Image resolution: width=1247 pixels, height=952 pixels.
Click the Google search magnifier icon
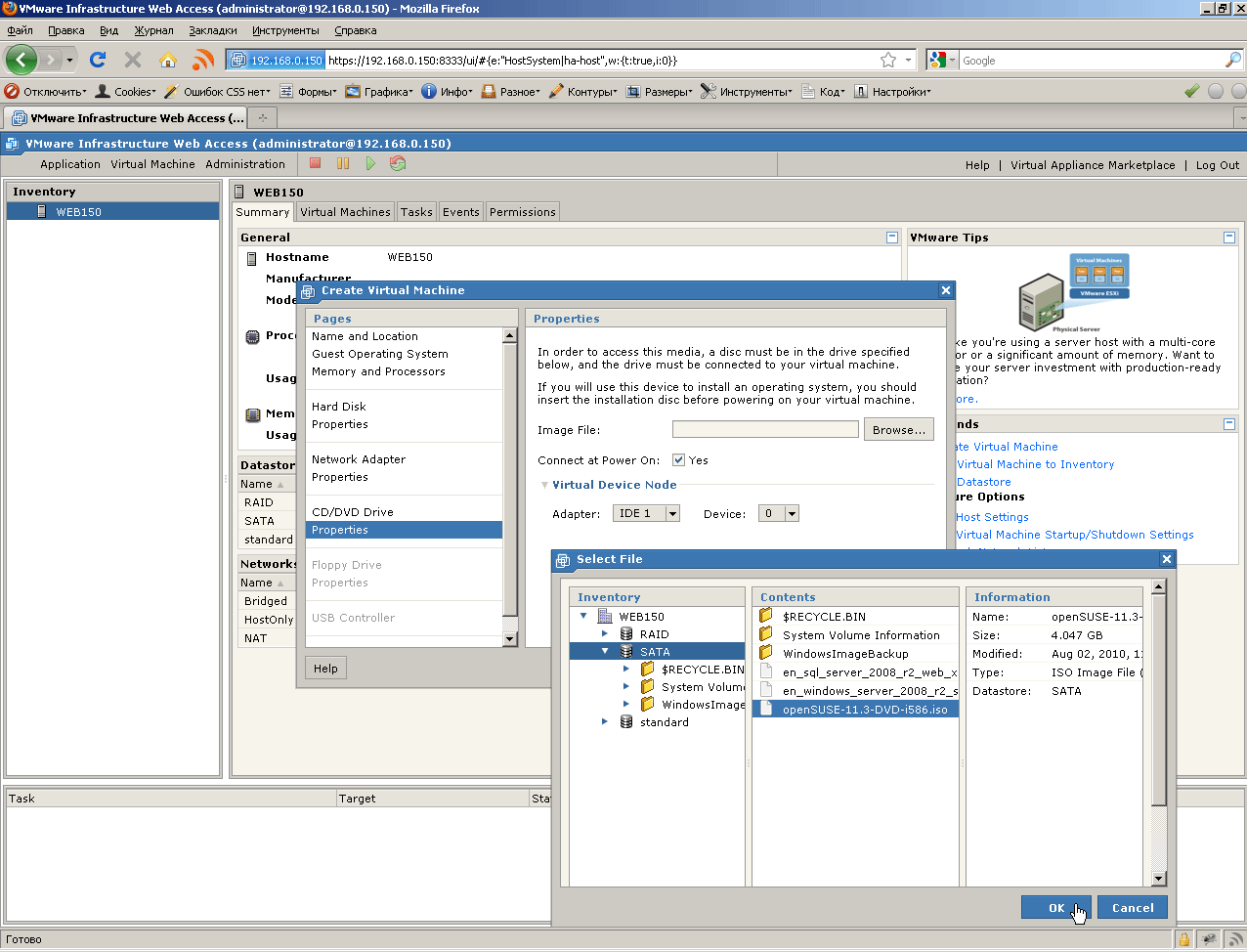click(x=1232, y=60)
